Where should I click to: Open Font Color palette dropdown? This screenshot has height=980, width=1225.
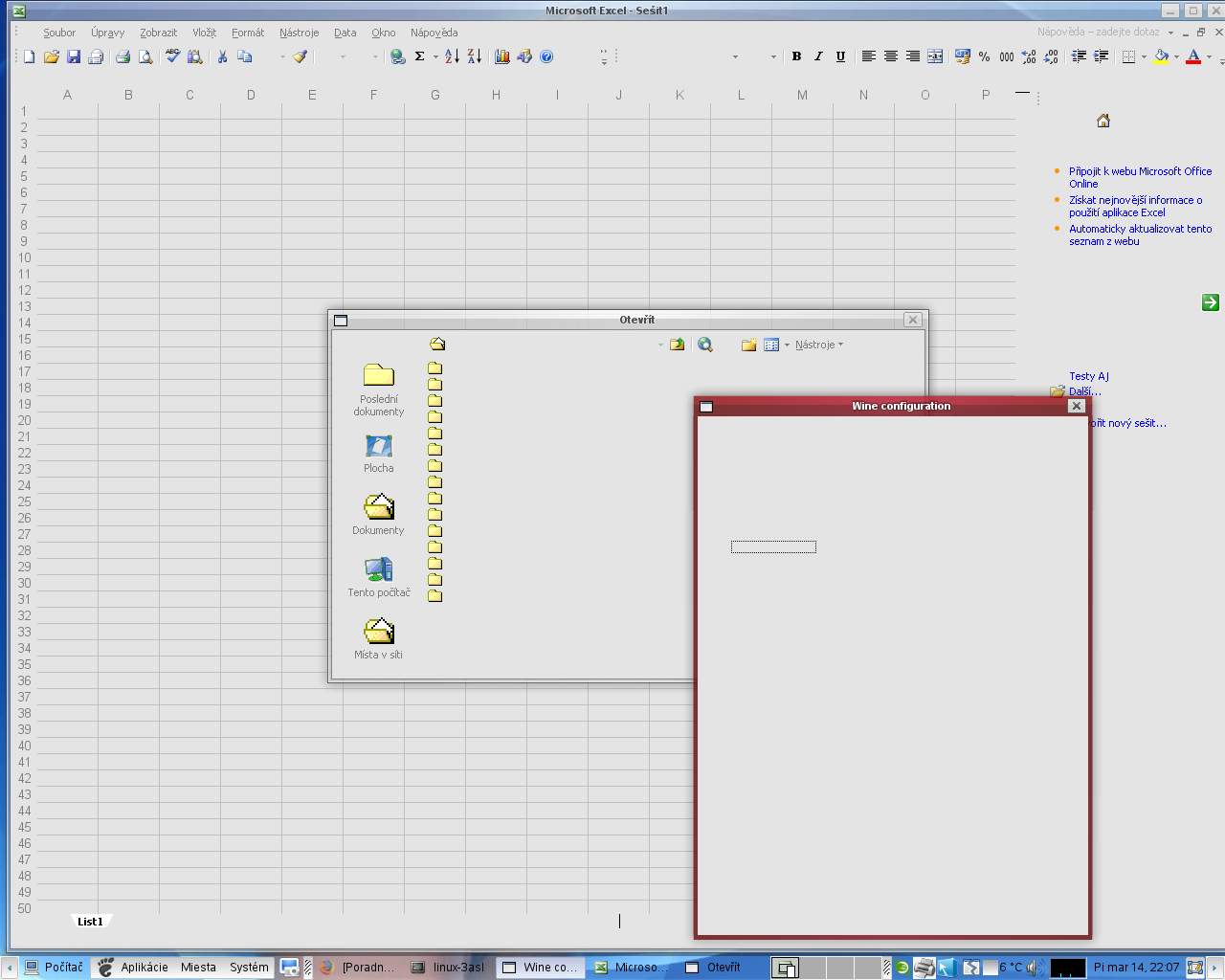pos(1209,56)
